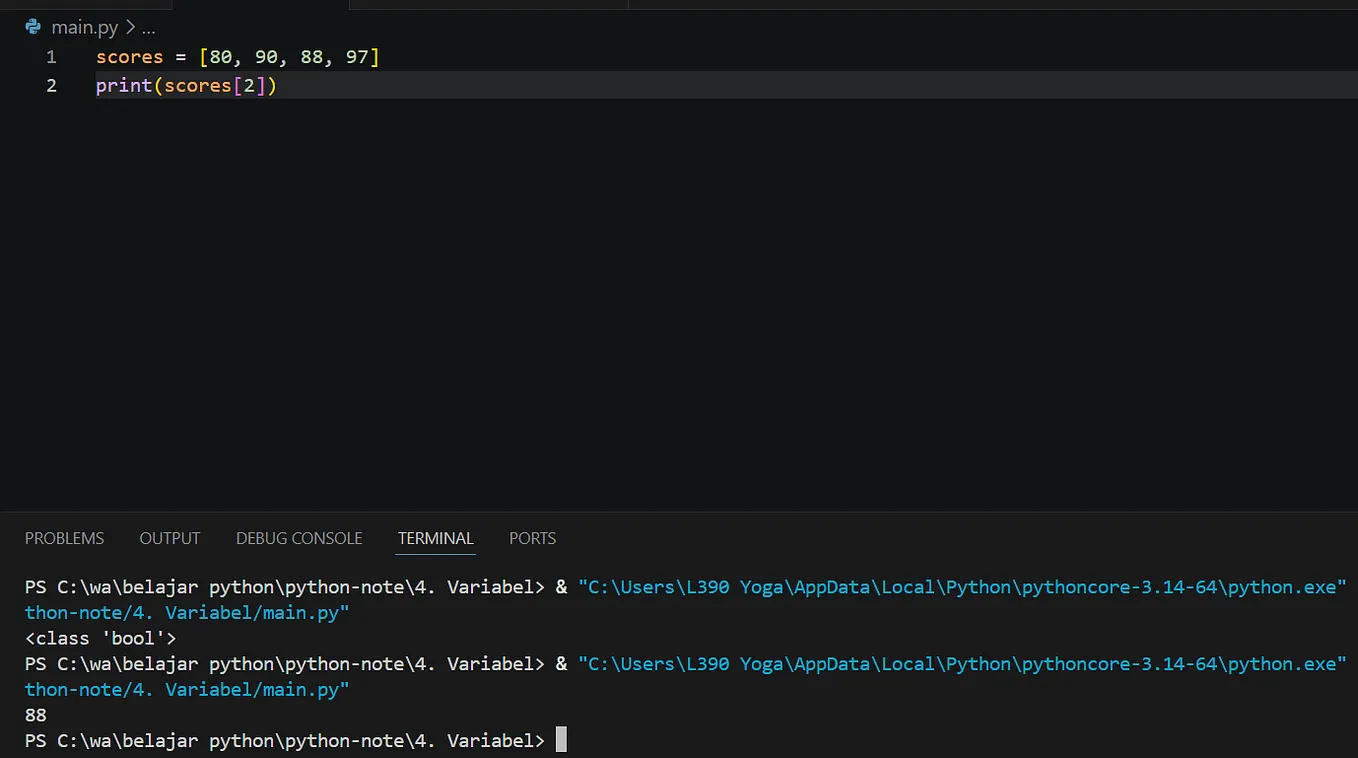Focus the terminal prompt at the blinking cursor
Screen dimensions: 1358x758
(x=561, y=740)
